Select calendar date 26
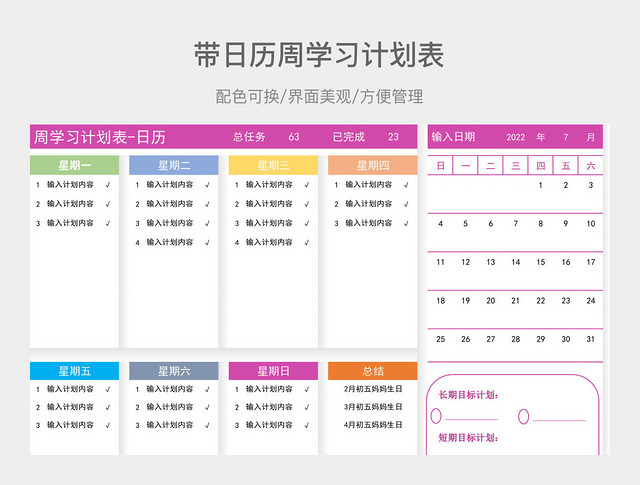Image resolution: width=640 pixels, height=485 pixels. 466,339
